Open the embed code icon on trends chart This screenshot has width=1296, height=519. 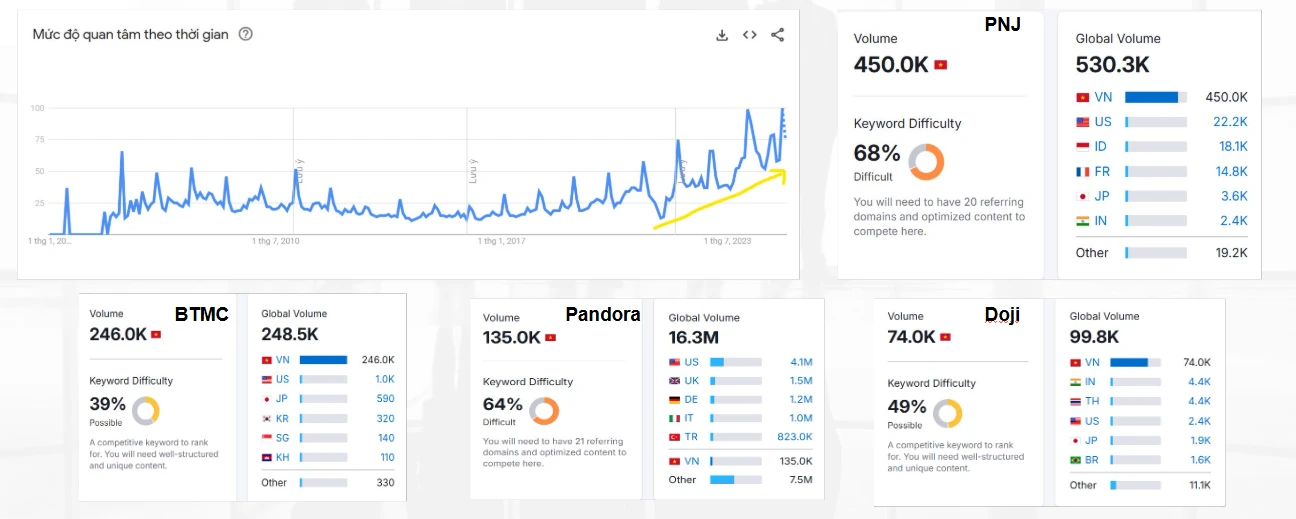749,35
